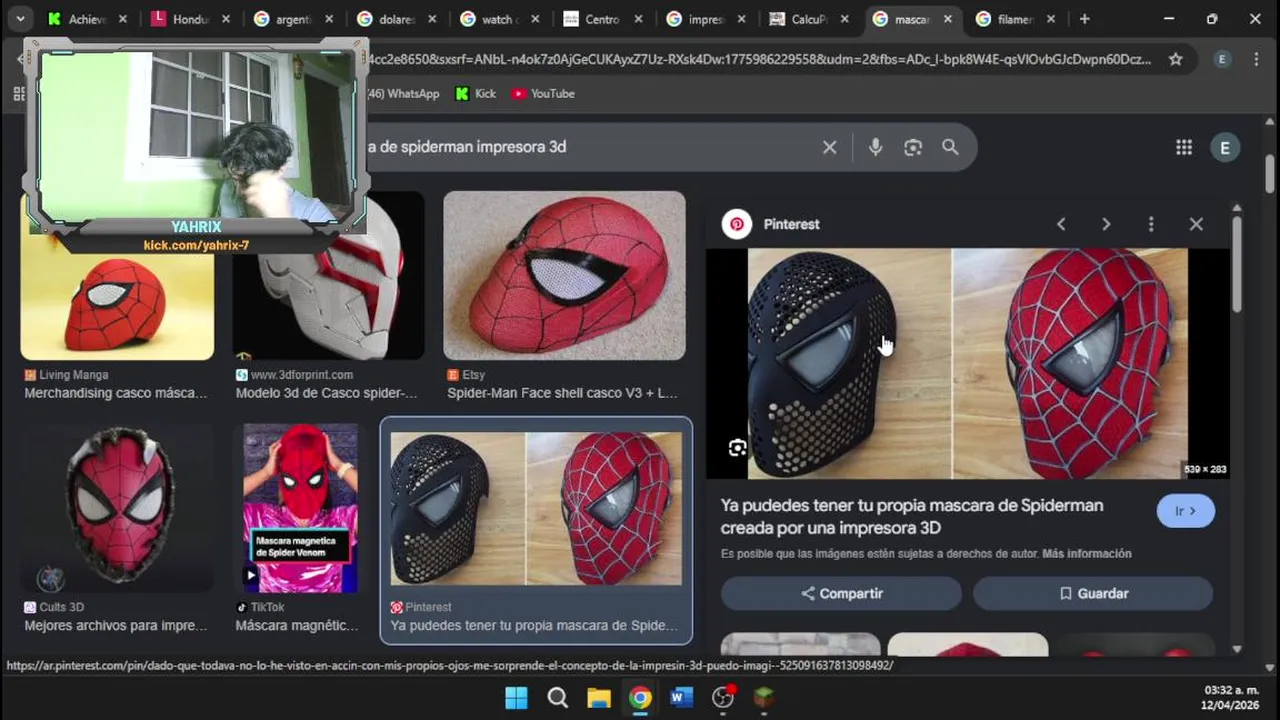Viewport: 1280px width, 720px height.
Task: Open the taskbar clock and date
Action: click(1231, 697)
